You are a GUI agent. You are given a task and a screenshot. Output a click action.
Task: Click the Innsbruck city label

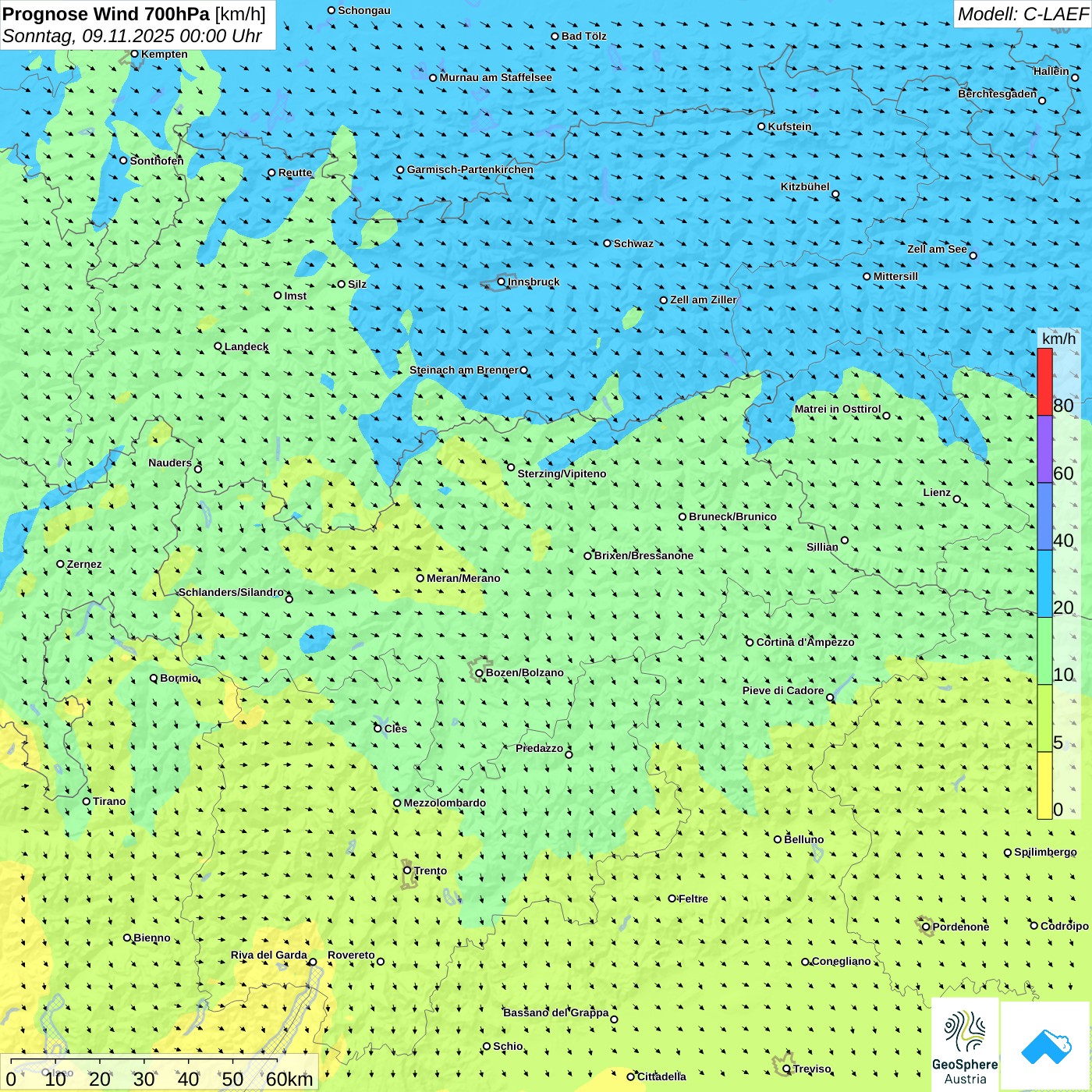[x=534, y=282]
